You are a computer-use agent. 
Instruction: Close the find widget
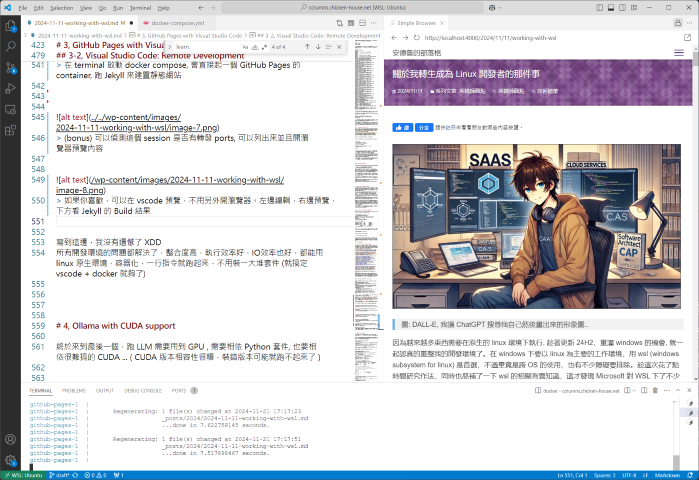click(x=339, y=47)
